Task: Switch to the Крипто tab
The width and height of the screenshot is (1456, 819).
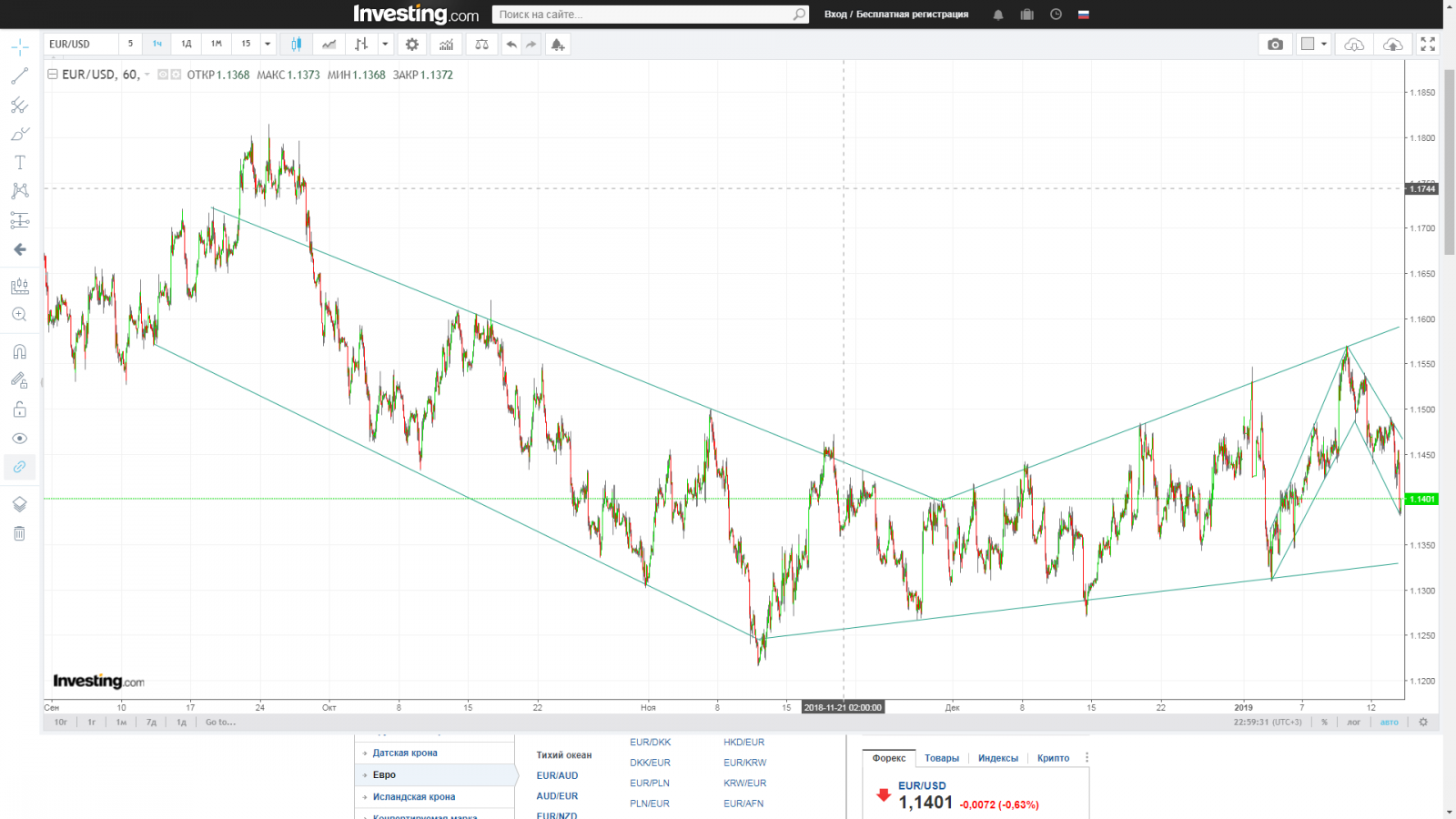Action: pos(1053,758)
